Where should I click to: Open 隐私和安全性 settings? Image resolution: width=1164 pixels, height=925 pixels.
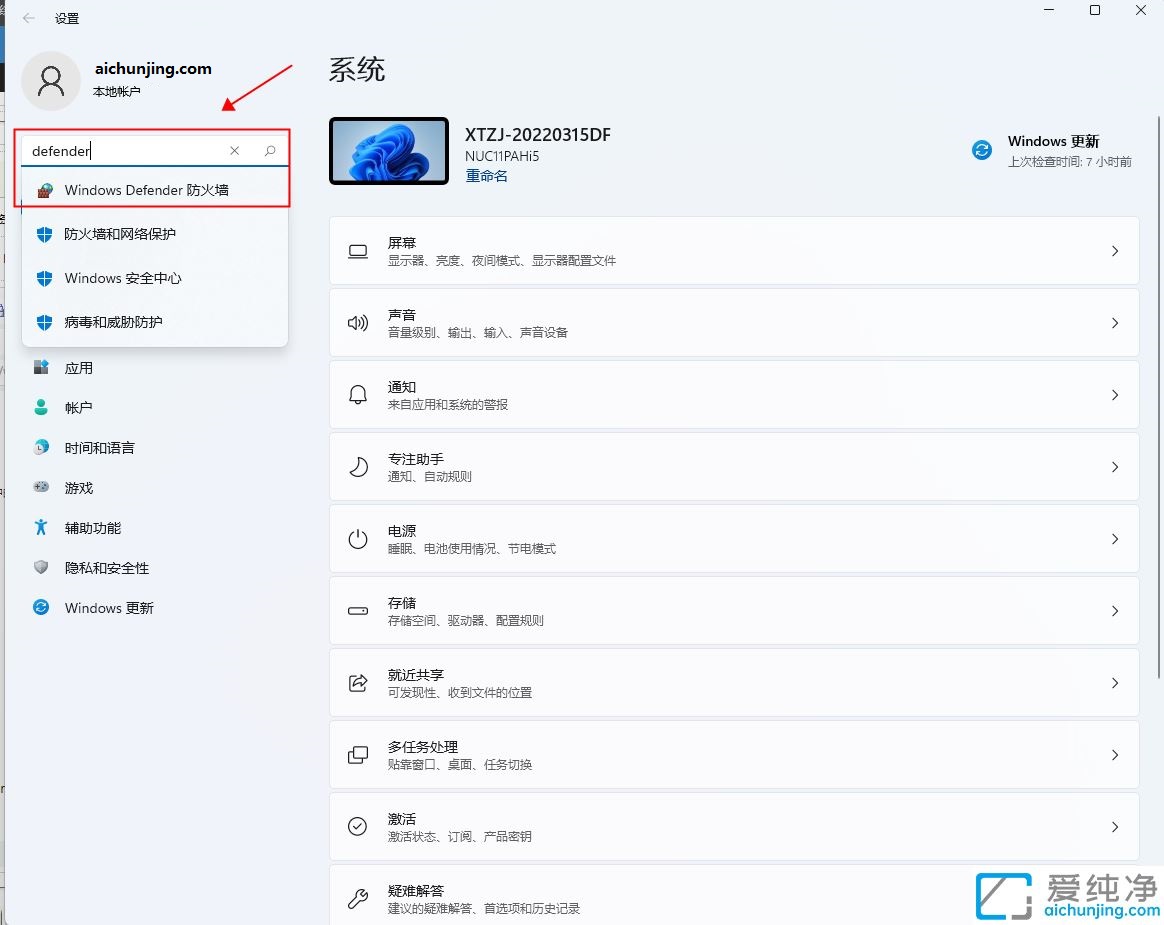108,567
